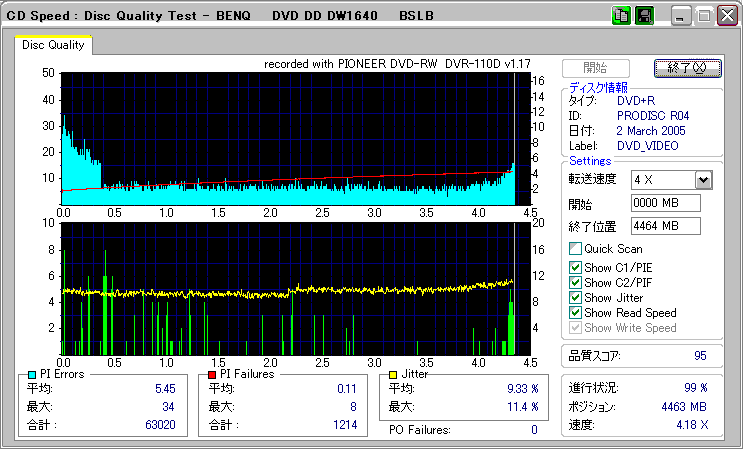Disable the Show Jitter checkbox
Image resolution: width=743 pixels, height=449 pixels.
(575, 298)
